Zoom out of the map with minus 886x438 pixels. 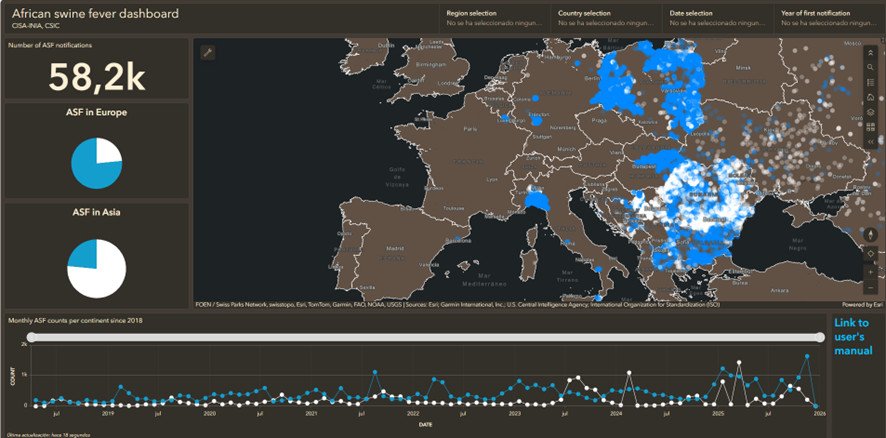click(x=871, y=288)
